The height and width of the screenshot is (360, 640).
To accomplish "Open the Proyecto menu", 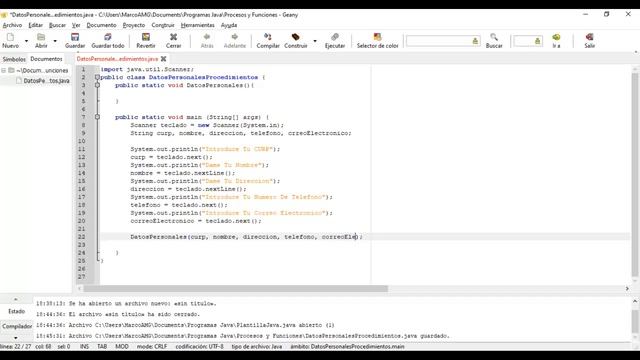I will click(134, 25).
